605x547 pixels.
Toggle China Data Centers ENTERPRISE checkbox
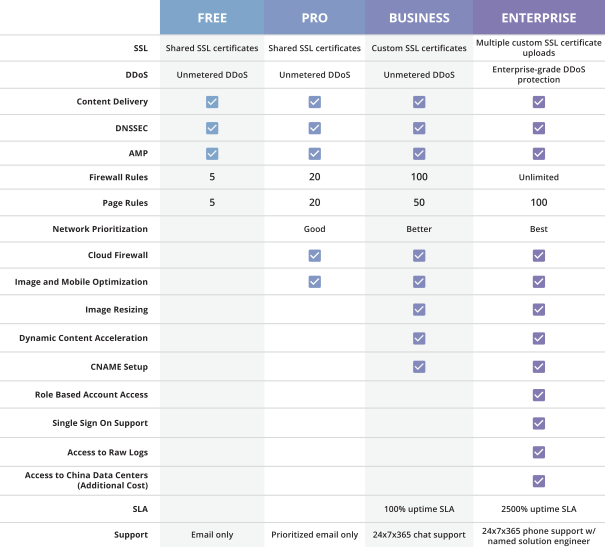pos(538,480)
